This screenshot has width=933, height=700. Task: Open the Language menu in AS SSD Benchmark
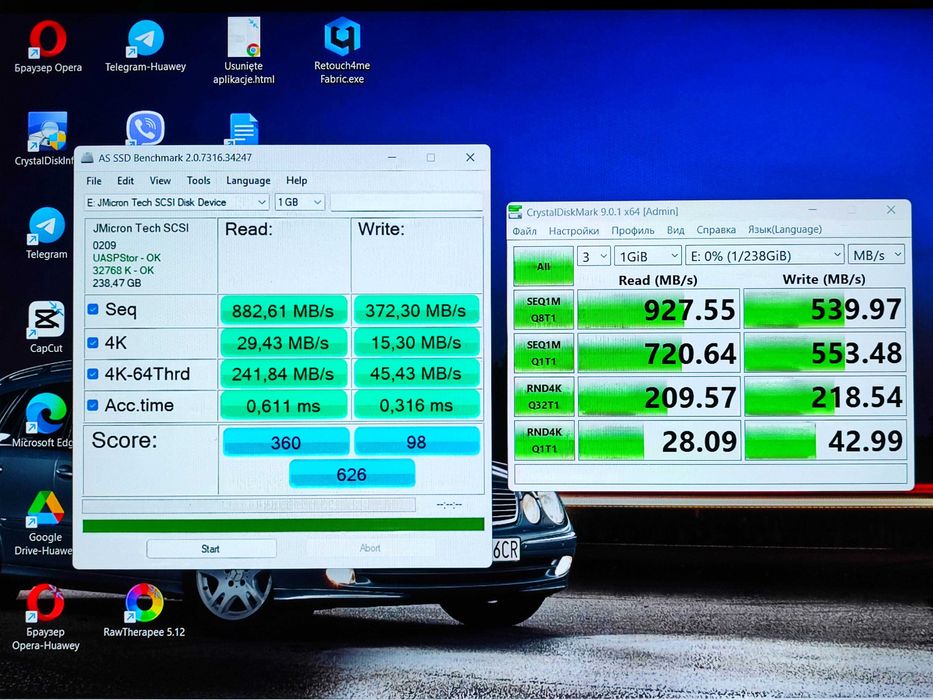click(248, 181)
